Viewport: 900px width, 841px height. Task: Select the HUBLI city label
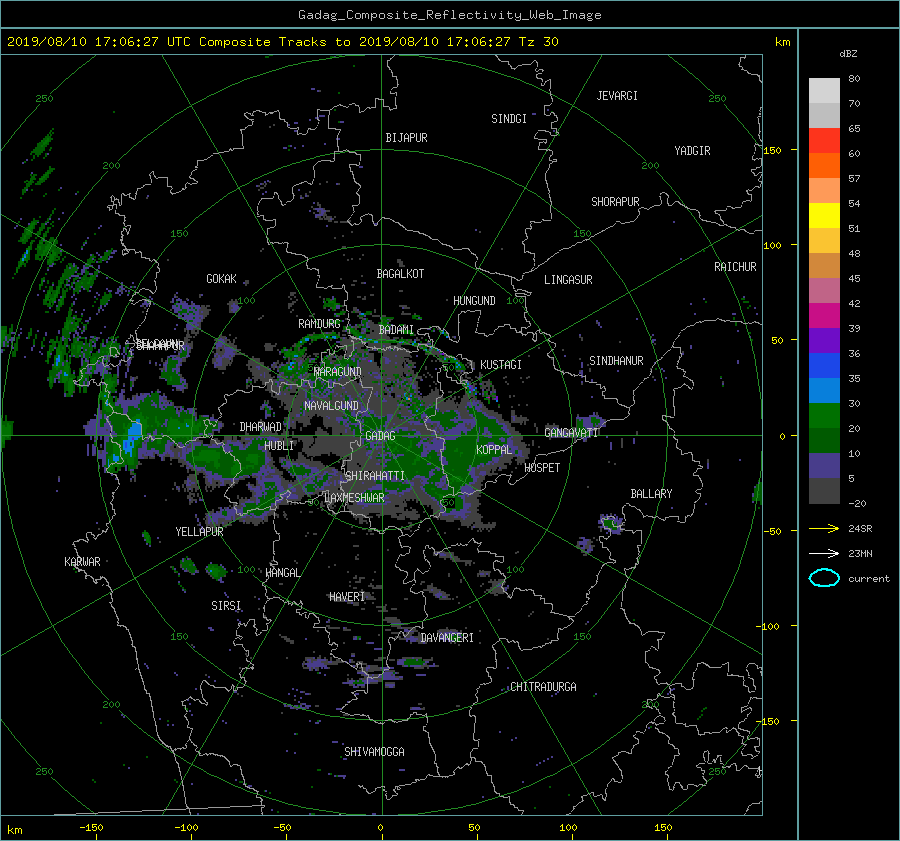[279, 446]
